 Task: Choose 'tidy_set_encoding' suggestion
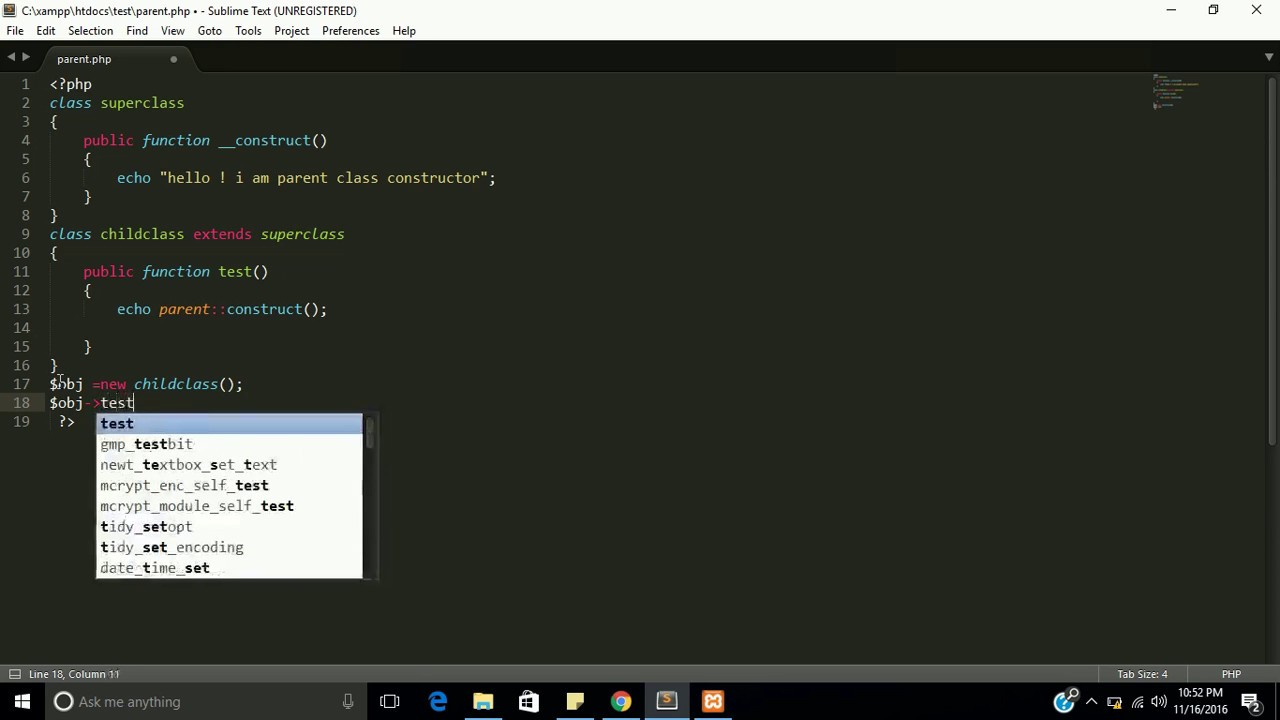[229, 548]
